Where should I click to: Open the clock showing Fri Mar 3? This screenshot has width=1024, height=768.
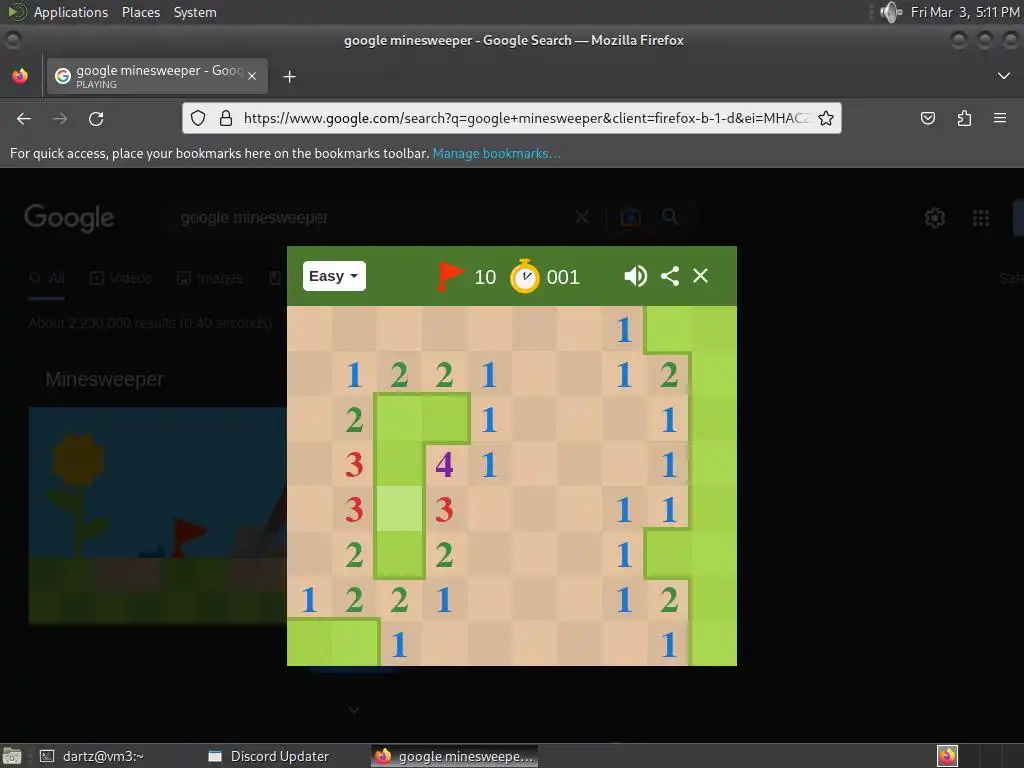tap(965, 12)
